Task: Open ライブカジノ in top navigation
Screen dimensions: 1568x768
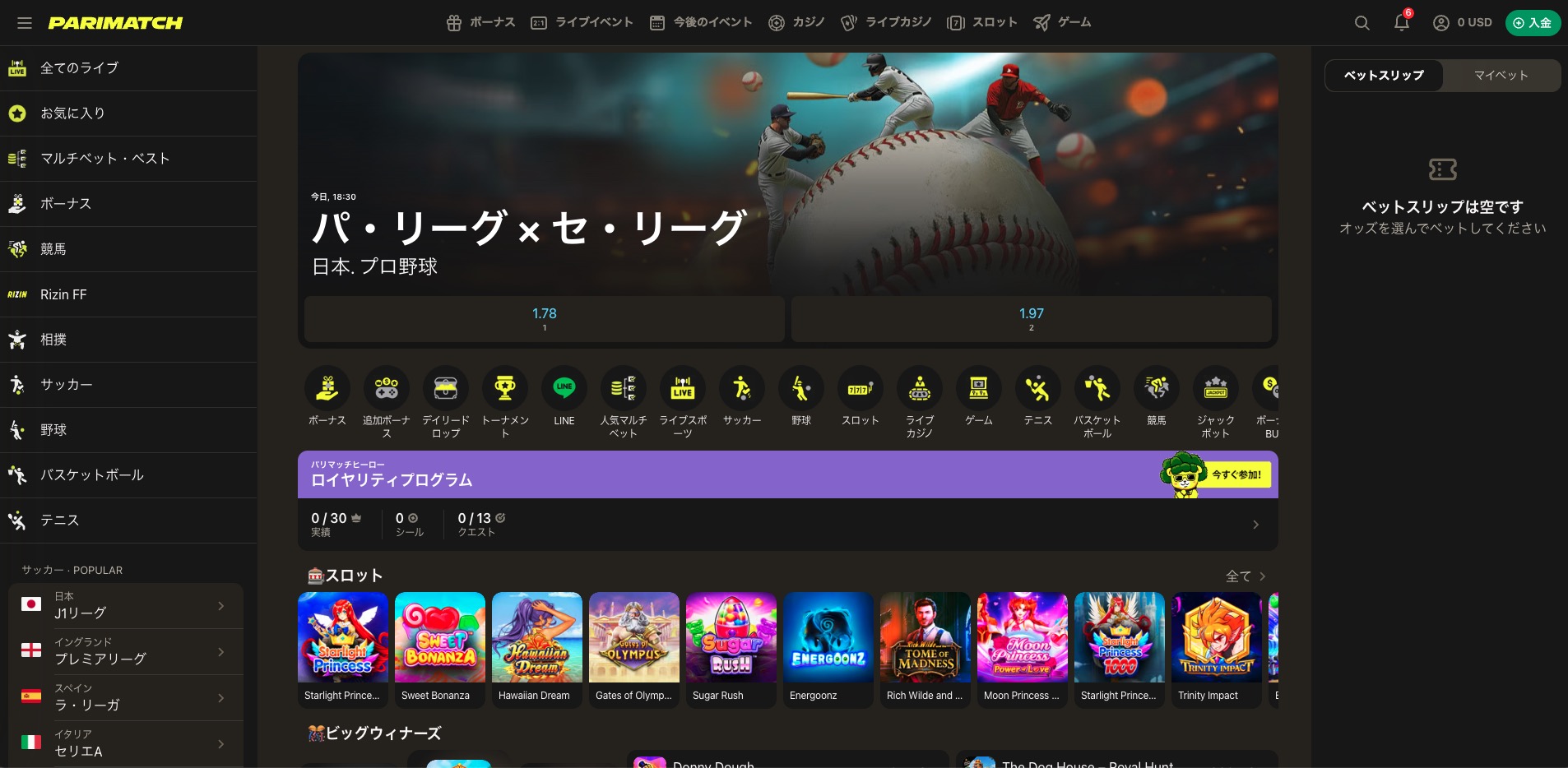Action: click(886, 23)
